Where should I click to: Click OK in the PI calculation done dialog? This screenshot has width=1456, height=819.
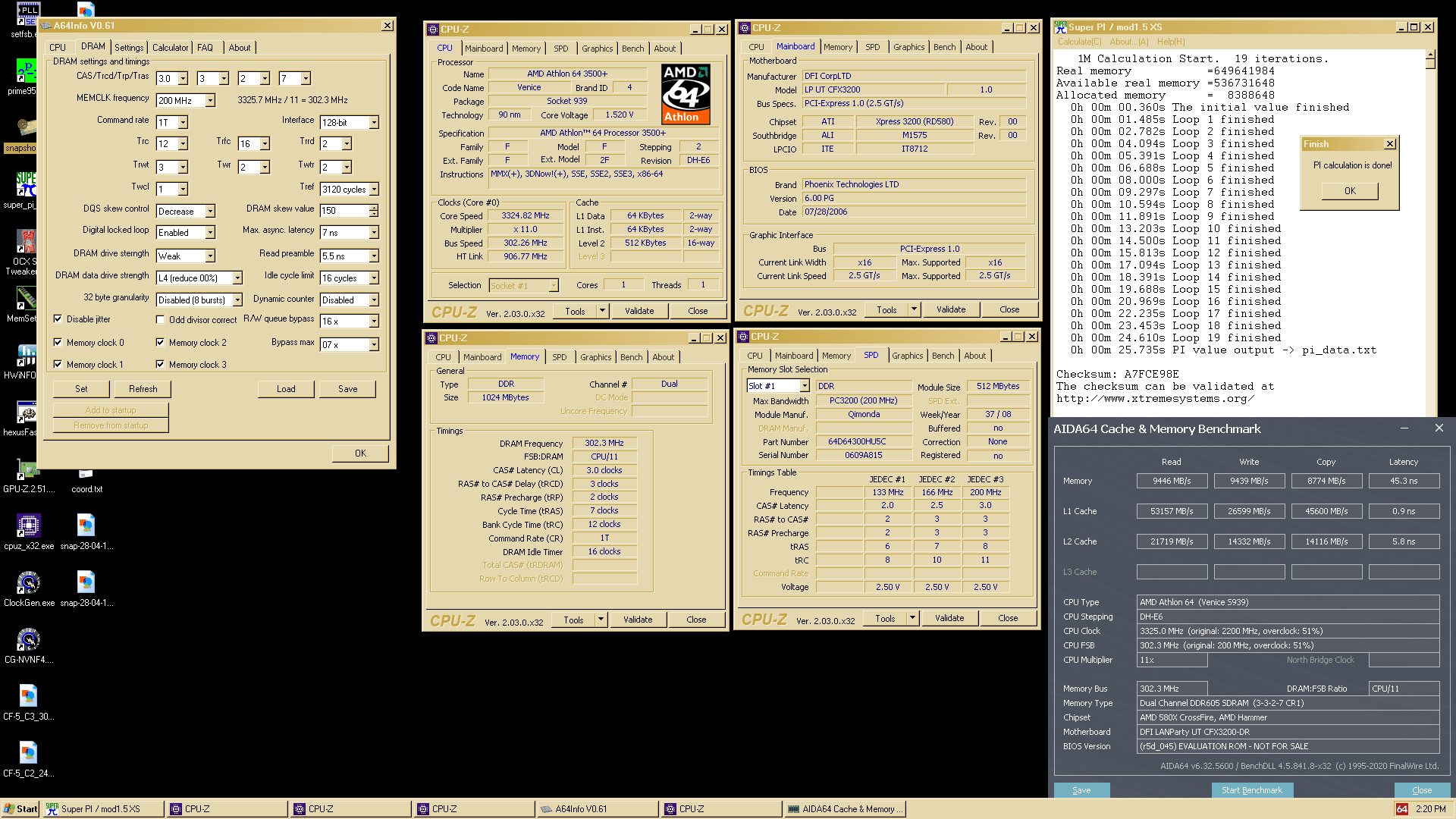pyautogui.click(x=1350, y=191)
